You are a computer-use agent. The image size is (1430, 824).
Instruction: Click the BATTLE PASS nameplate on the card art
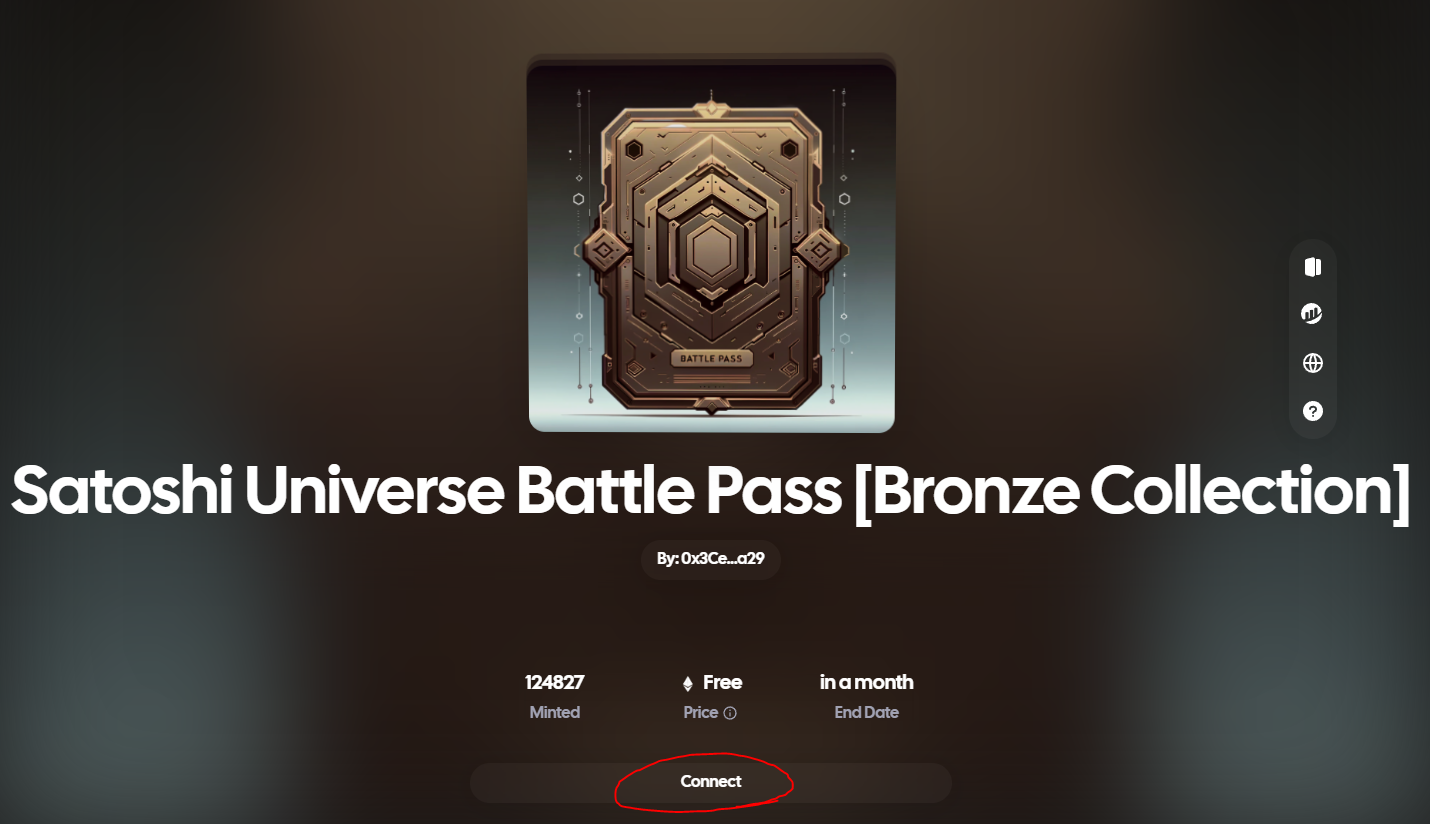(x=711, y=358)
